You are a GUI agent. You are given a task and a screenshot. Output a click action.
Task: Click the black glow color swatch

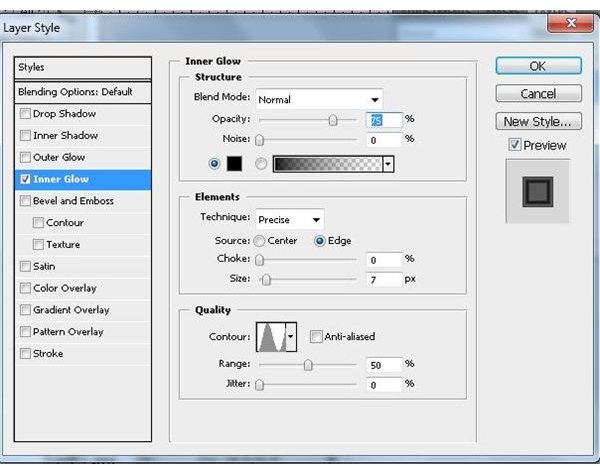(234, 164)
